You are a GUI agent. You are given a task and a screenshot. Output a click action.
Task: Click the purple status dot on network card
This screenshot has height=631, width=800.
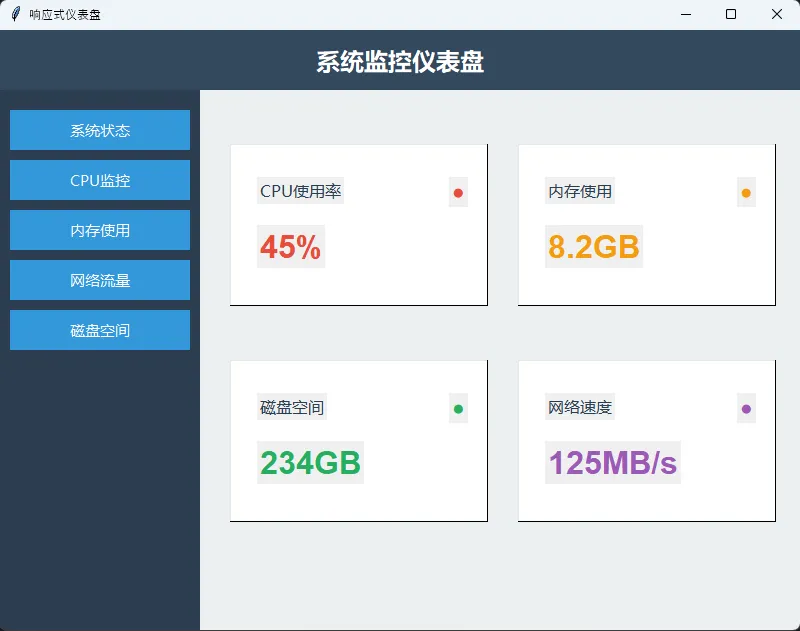point(746,409)
